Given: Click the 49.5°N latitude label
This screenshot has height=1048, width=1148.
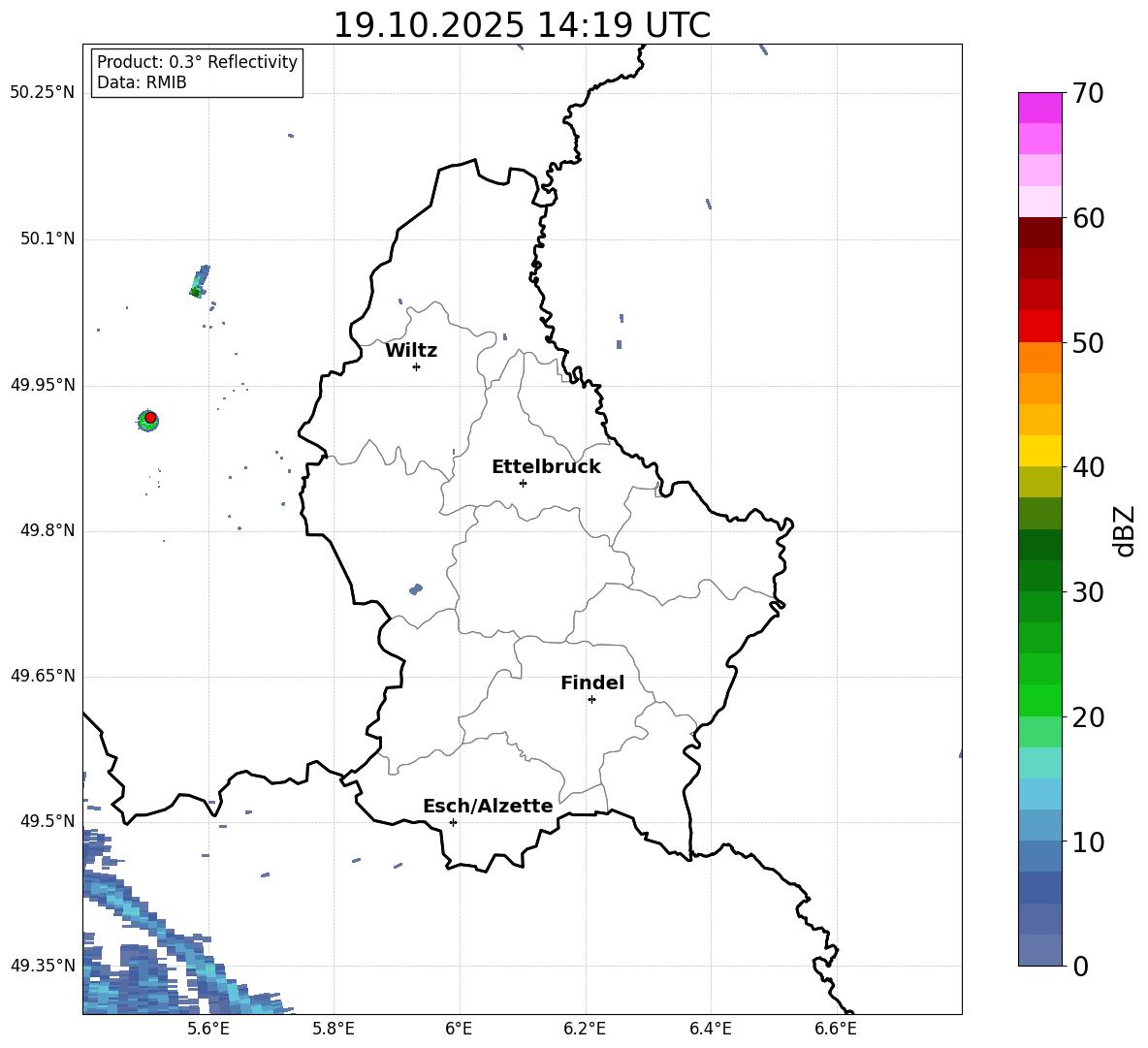Looking at the screenshot, I should [x=48, y=821].
